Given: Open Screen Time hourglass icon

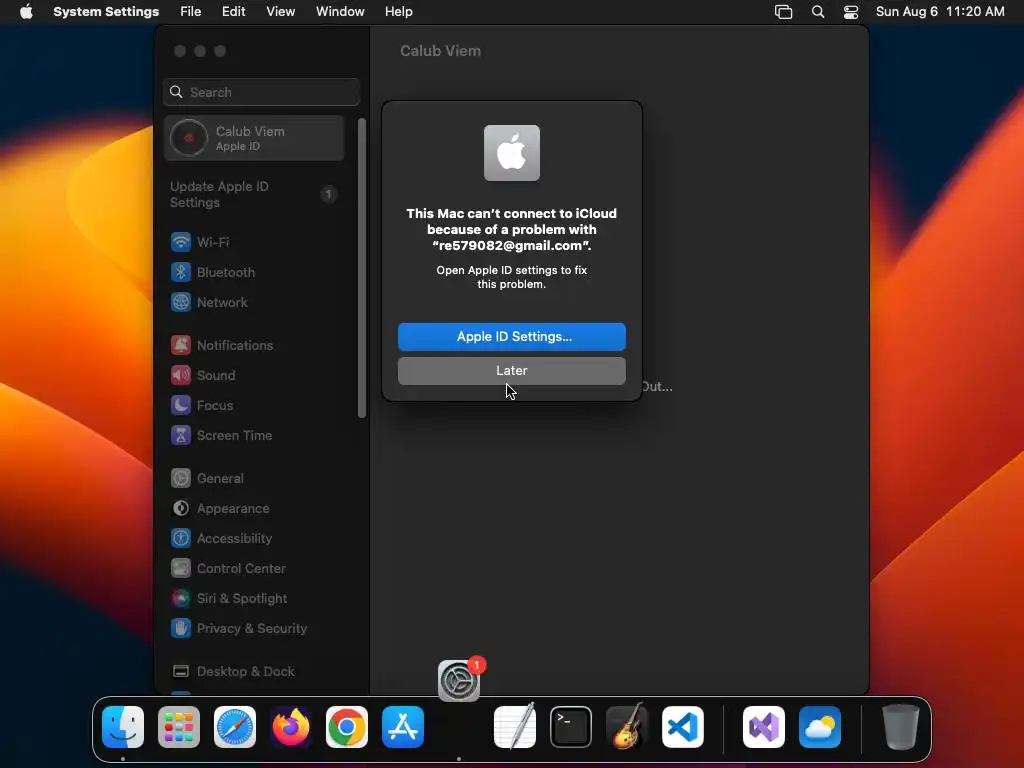Looking at the screenshot, I should 181,435.
